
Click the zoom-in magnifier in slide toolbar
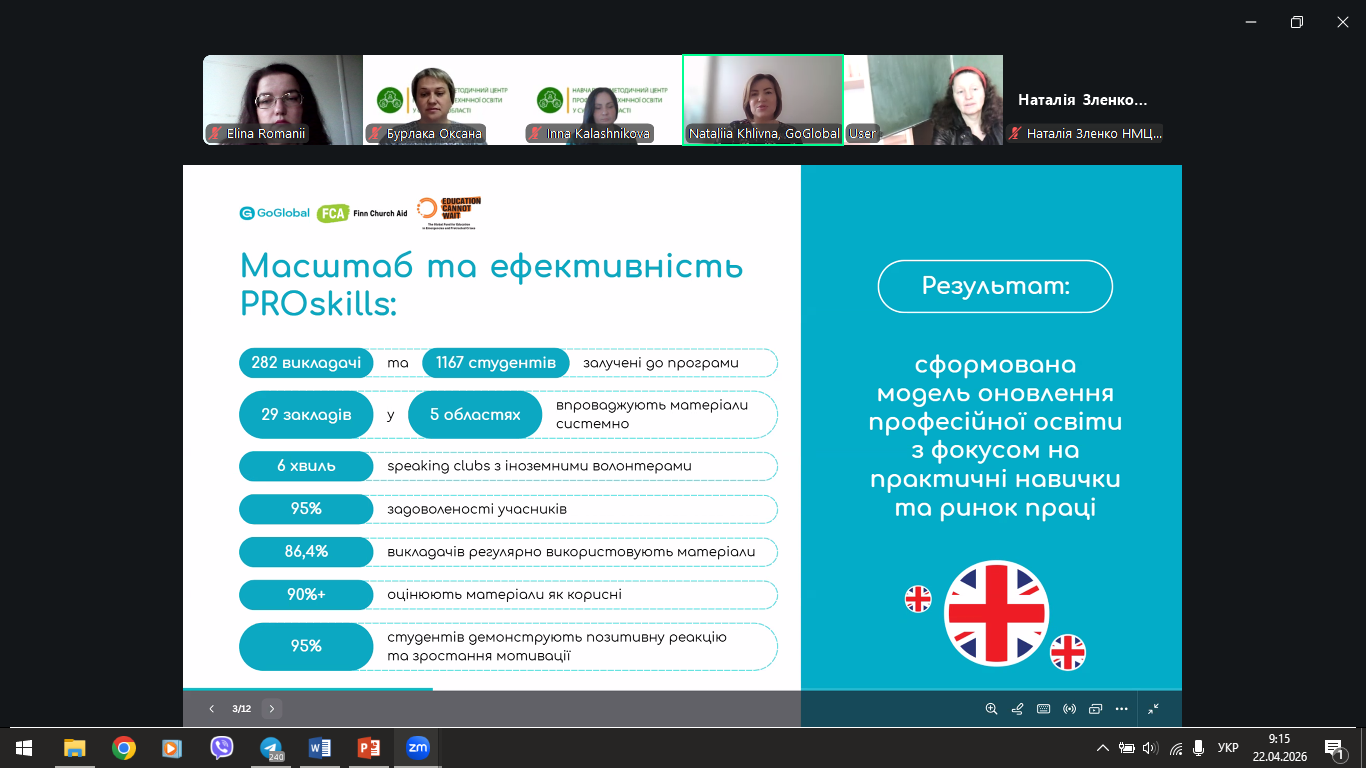991,709
